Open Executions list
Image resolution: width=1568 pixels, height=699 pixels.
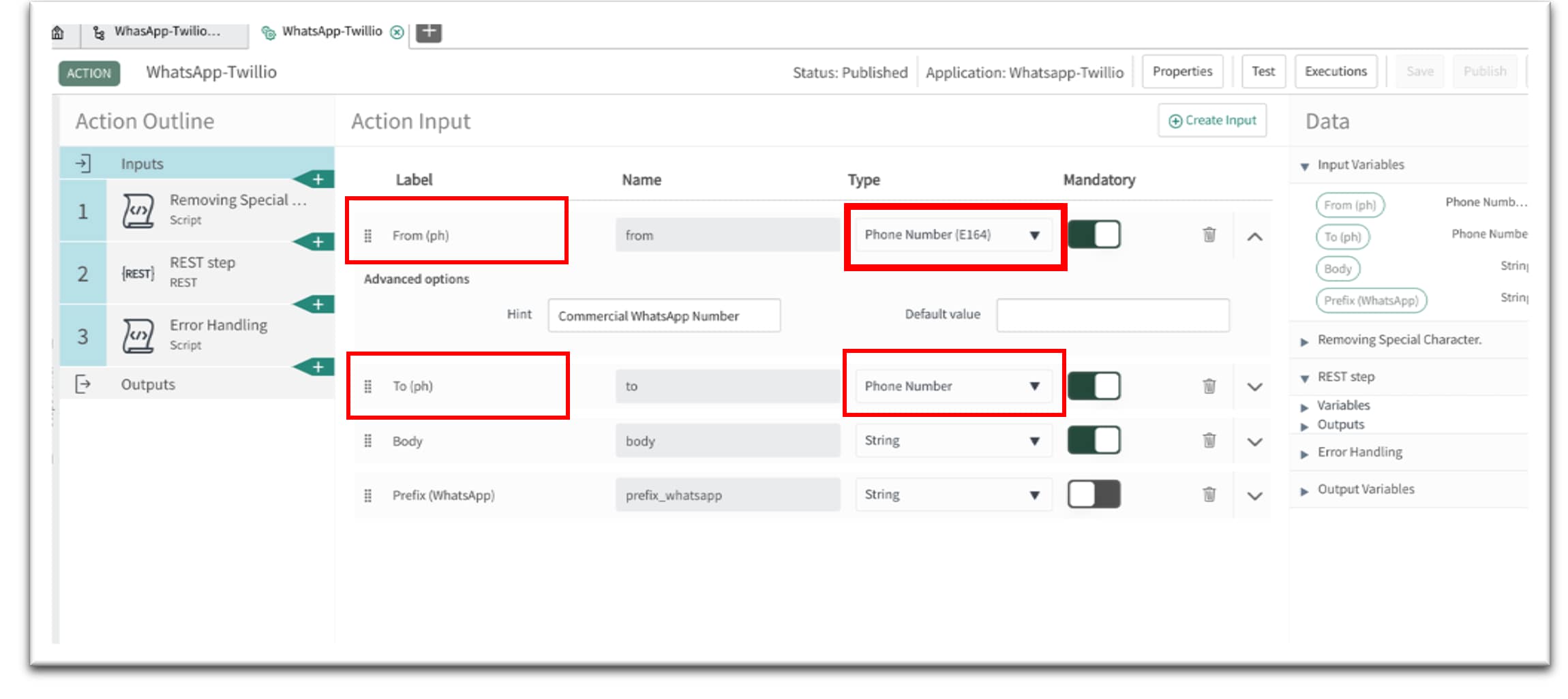click(1336, 72)
